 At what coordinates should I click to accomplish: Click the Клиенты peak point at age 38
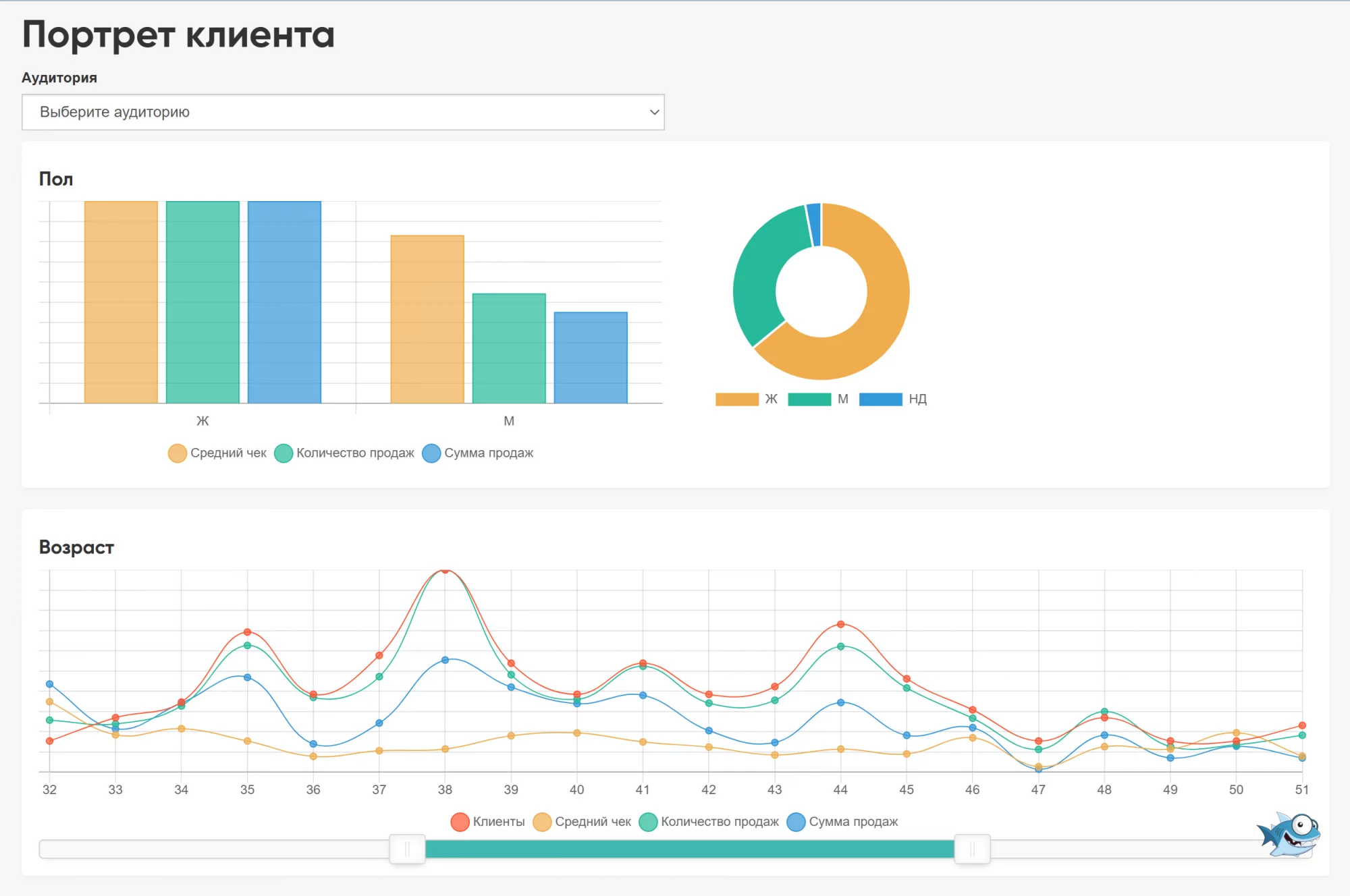pos(445,571)
